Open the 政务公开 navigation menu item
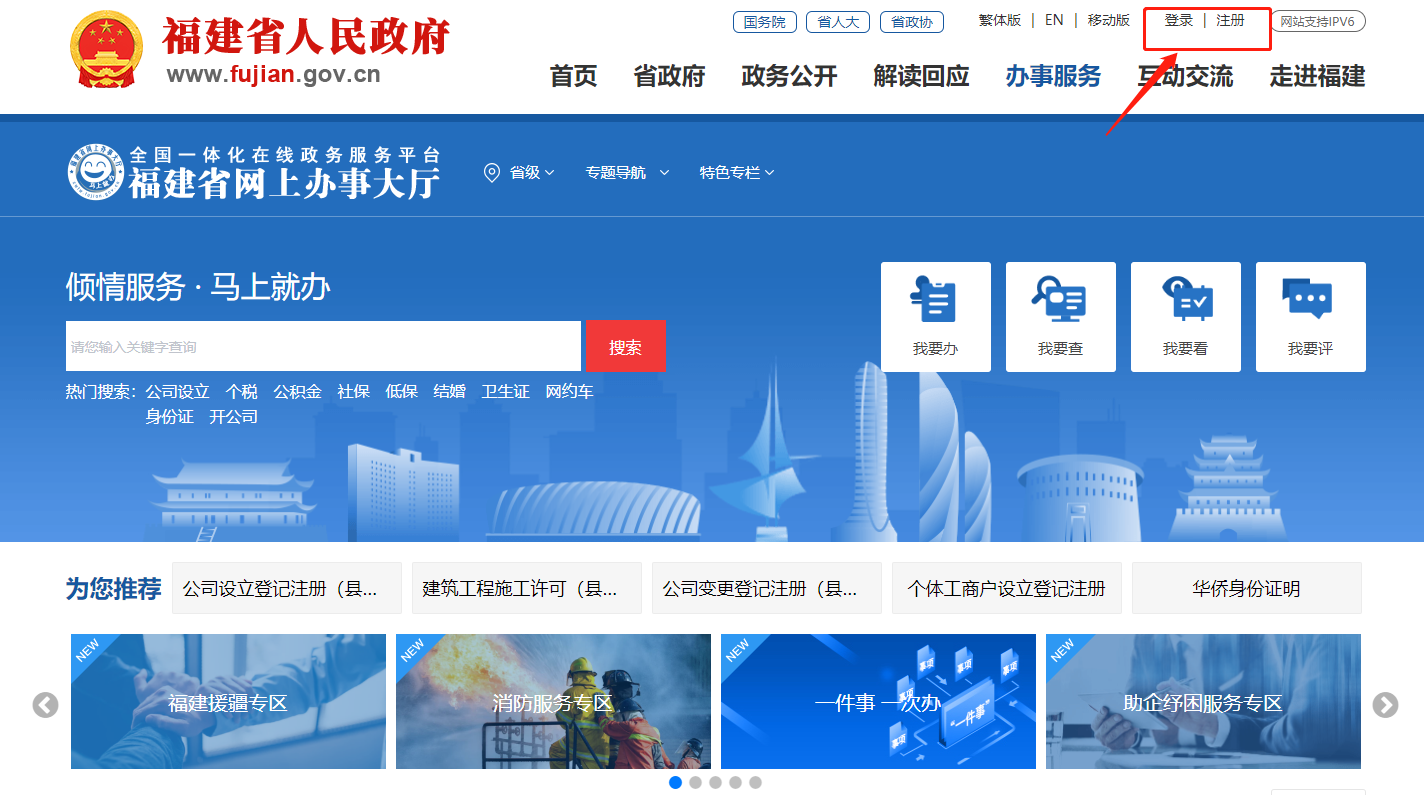The height and width of the screenshot is (795, 1424). point(789,76)
